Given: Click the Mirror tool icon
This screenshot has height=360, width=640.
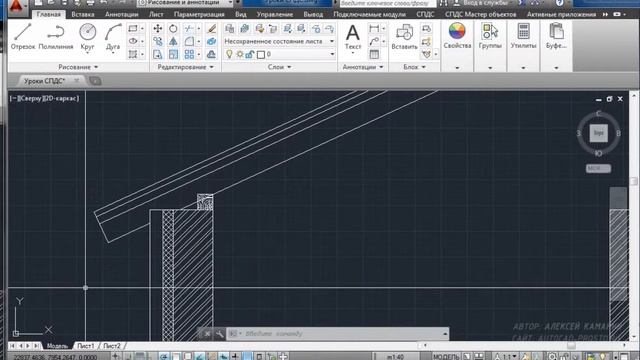Looking at the screenshot, I should pyautogui.click(x=173, y=41).
